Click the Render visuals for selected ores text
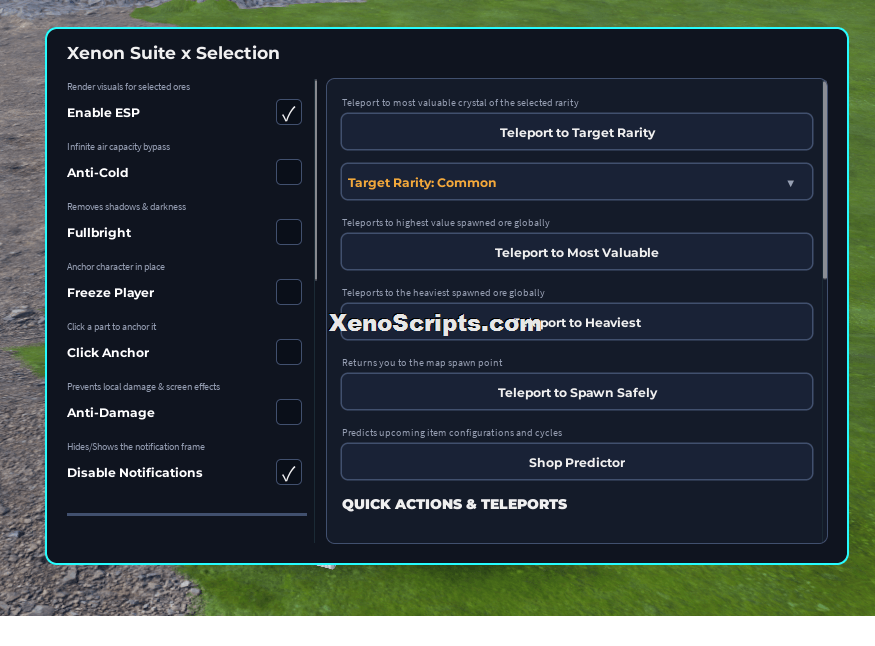The width and height of the screenshot is (875, 646). click(128, 87)
